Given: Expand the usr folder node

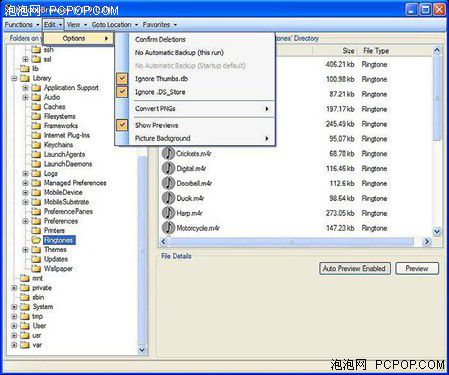Looking at the screenshot, I should (x=14, y=335).
